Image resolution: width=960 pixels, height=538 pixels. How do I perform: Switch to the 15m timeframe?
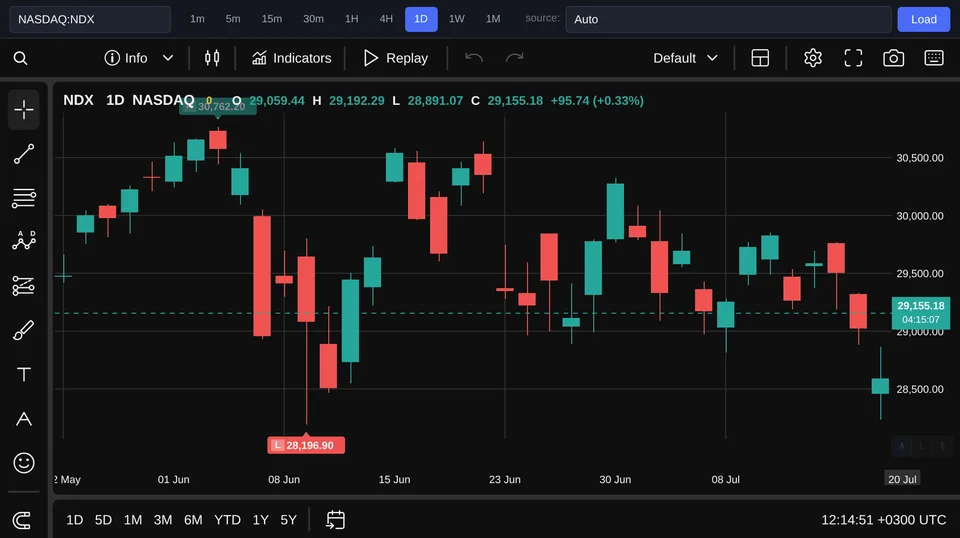point(272,19)
